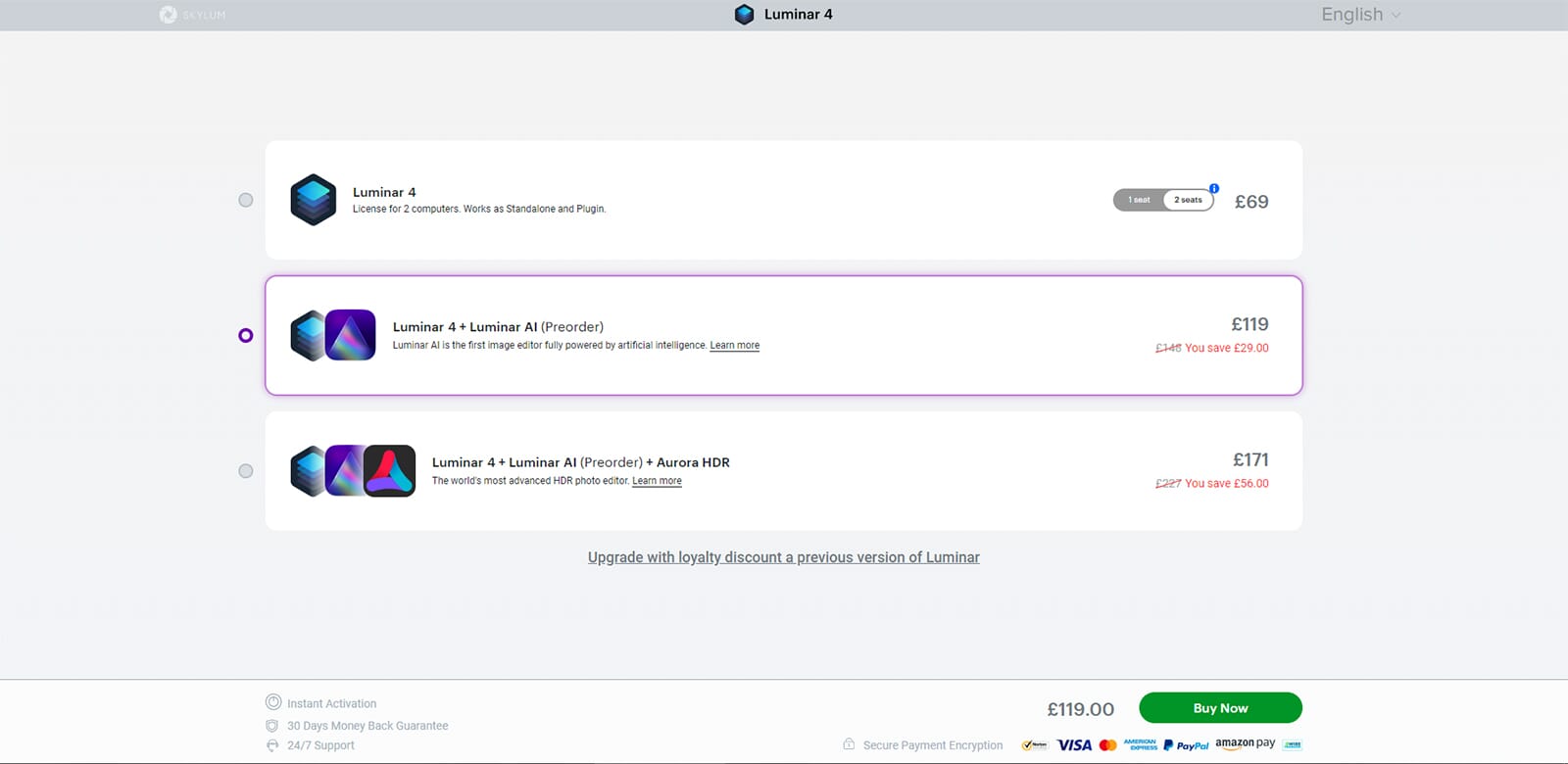This screenshot has width=1568, height=764.
Task: Click the crossed-out £227 original price
Action: [x=1168, y=484]
